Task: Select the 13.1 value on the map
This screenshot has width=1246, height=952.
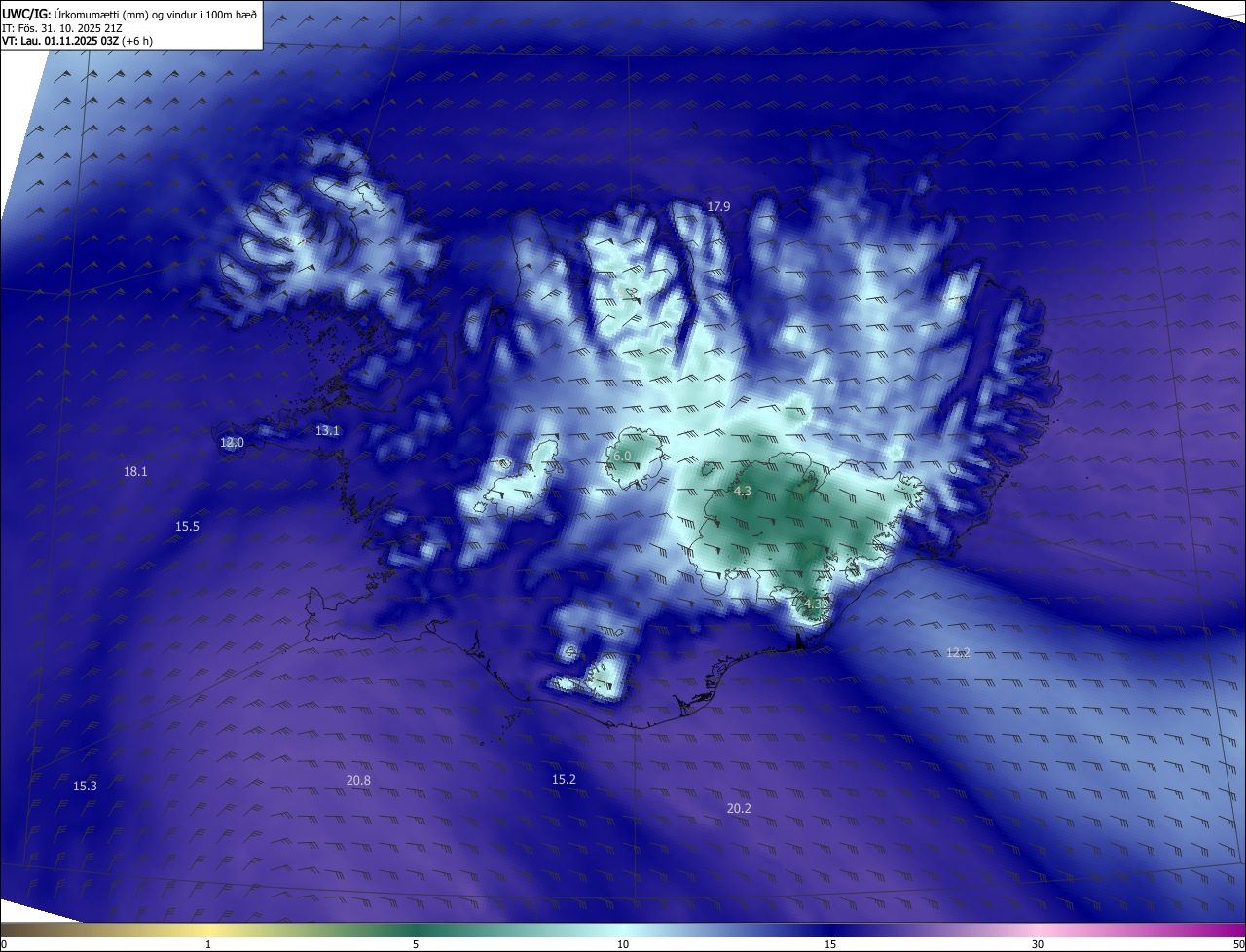Action: pyautogui.click(x=327, y=430)
